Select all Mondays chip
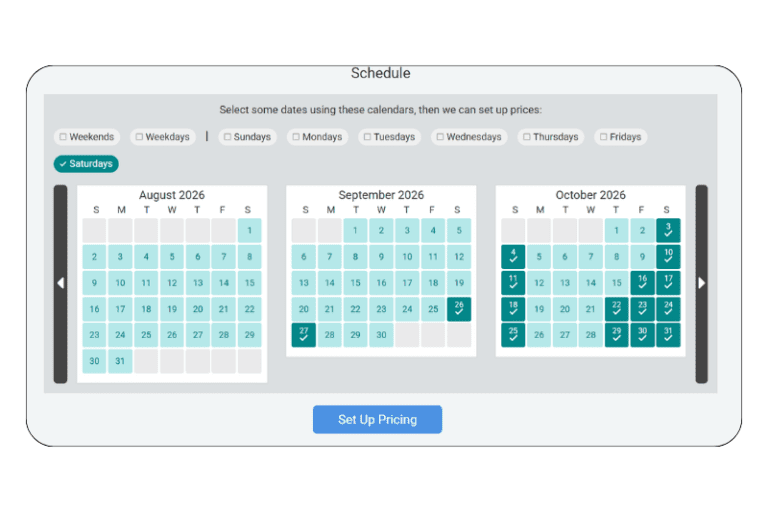This screenshot has height=512, width=768. tap(316, 137)
